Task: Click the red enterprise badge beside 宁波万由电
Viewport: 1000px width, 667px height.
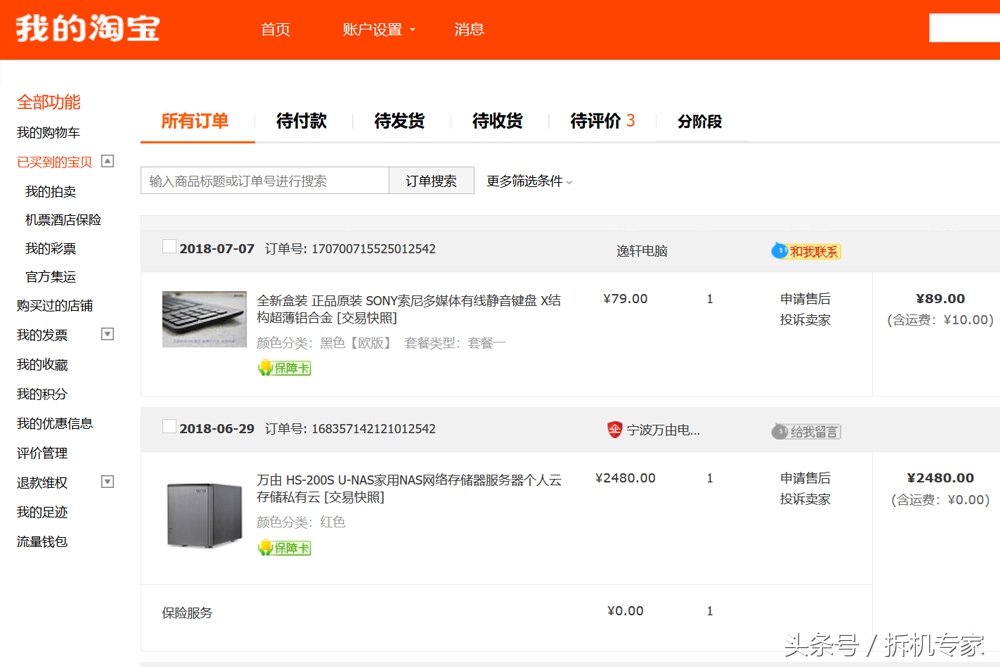Action: 614,430
